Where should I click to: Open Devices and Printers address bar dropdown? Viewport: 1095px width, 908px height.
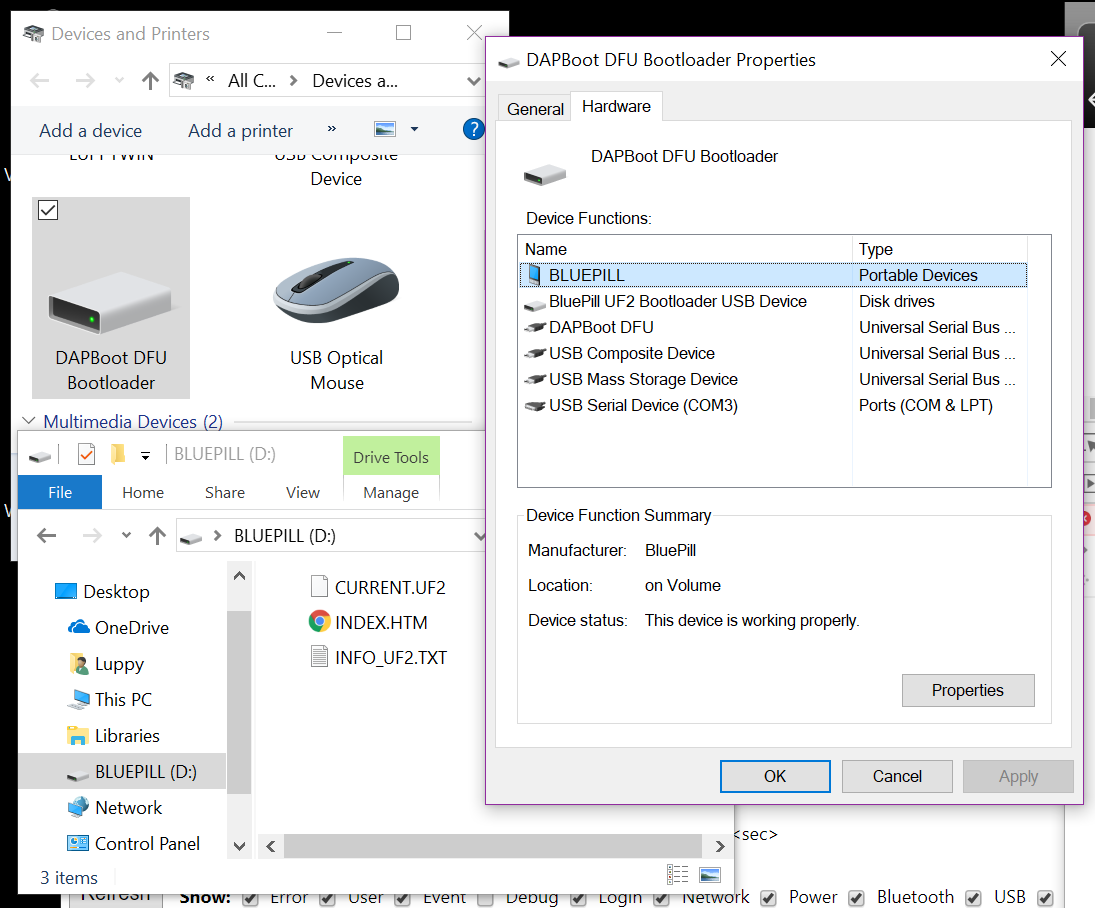(473, 81)
